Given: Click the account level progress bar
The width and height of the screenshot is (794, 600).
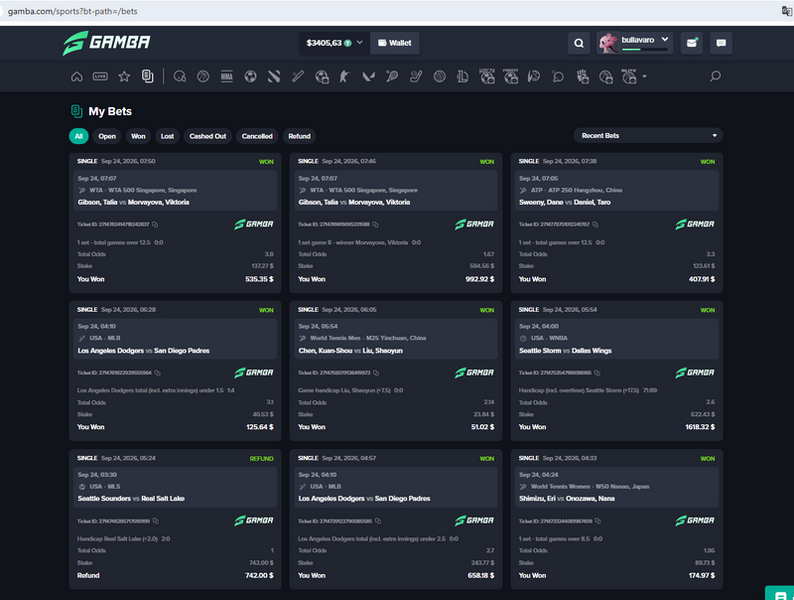Looking at the screenshot, I should [644, 50].
